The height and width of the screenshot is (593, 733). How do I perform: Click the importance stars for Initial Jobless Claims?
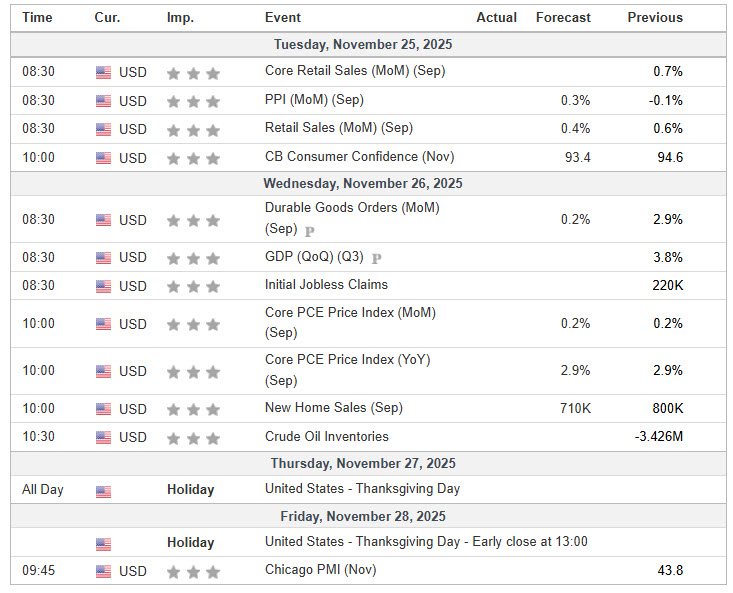(x=192, y=286)
